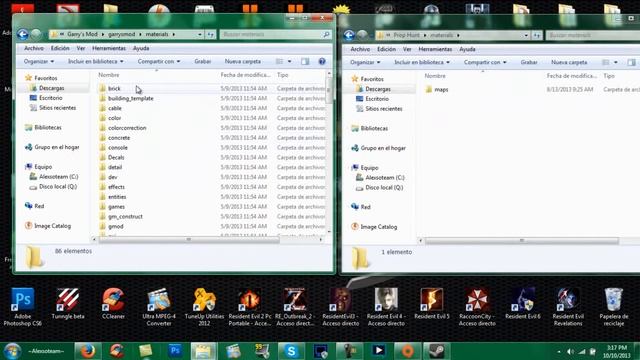Viewport: 640px width, 360px height.
Task: Launch Resident Evil 4 shortcut
Action: (x=386, y=306)
